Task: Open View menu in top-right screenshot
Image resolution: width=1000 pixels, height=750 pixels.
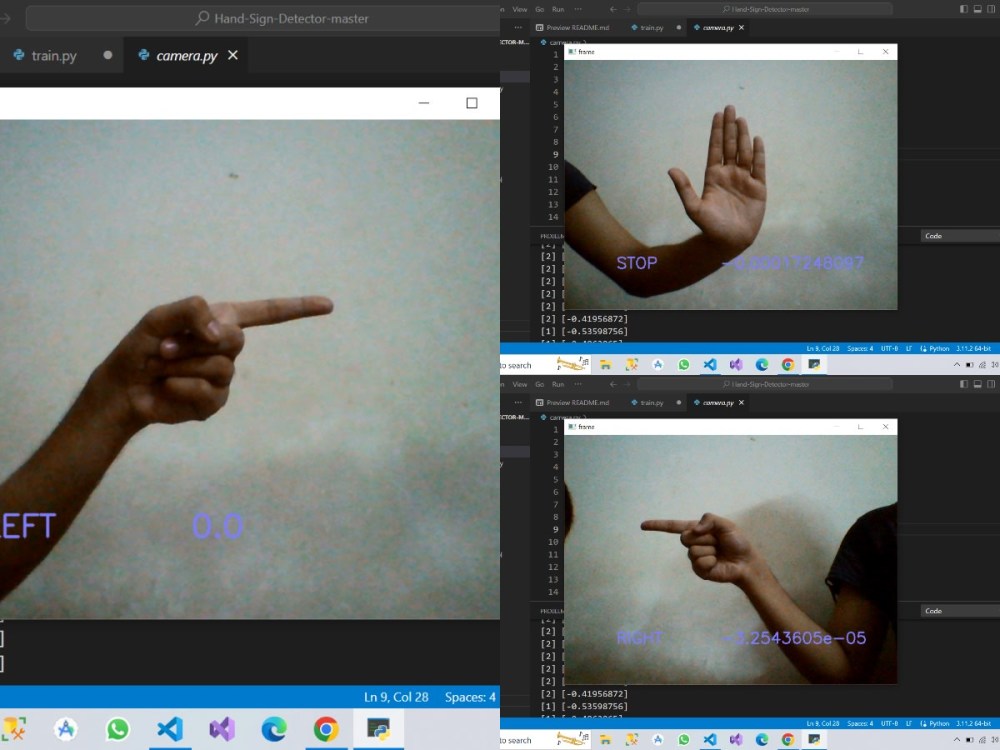Action: point(520,10)
